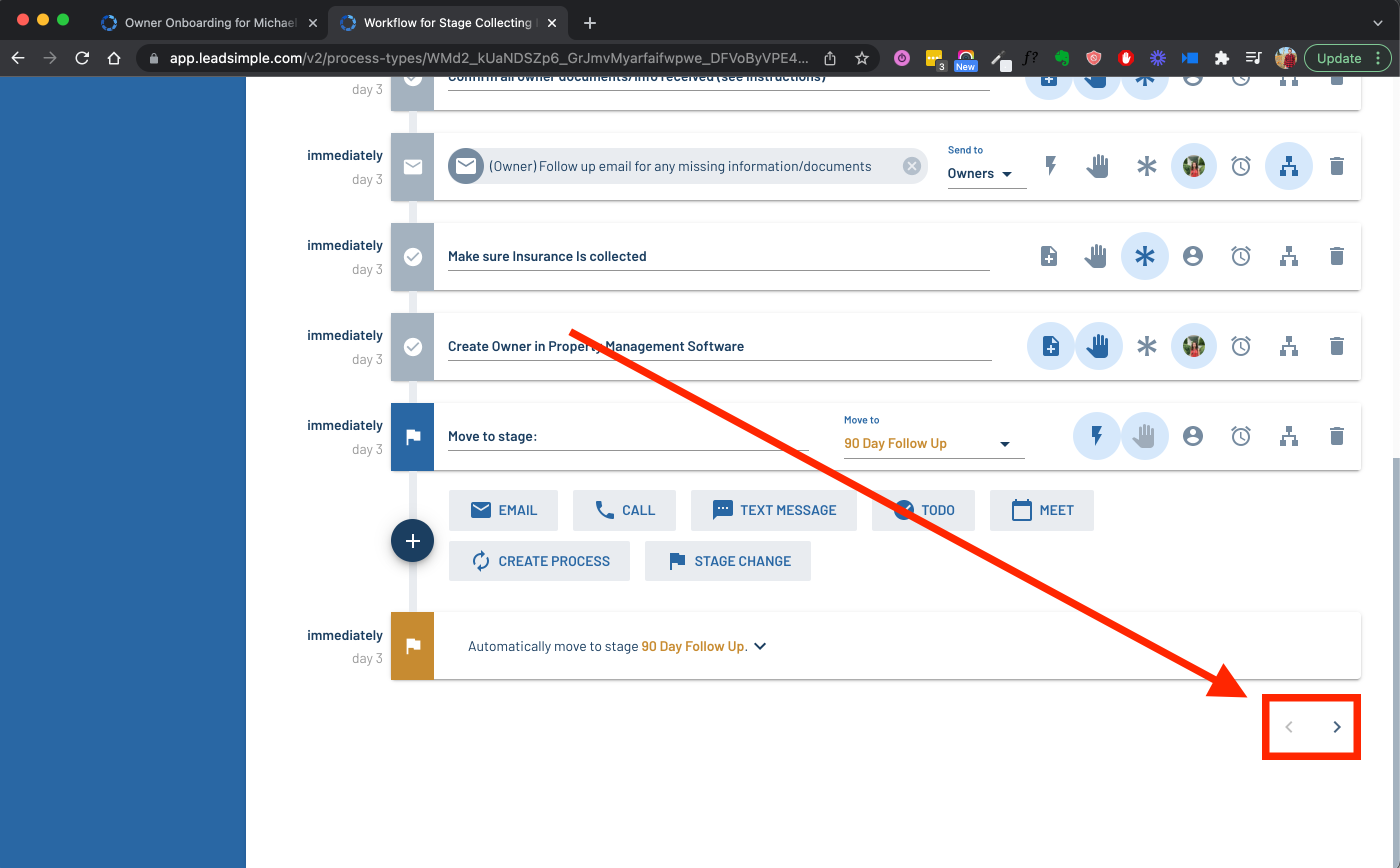
Task: Toggle required asterisk on Create Owner row
Action: 1146,346
